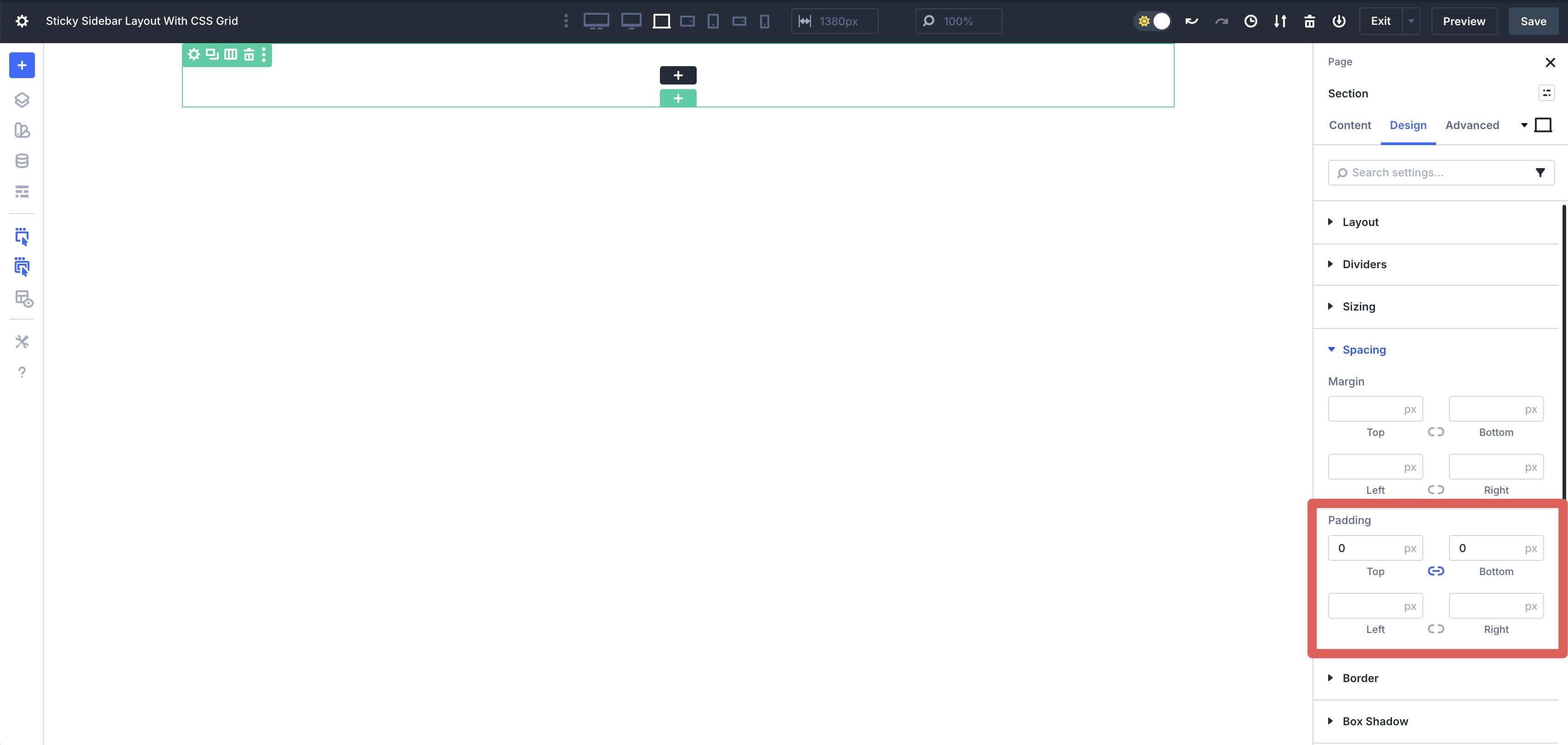Image resolution: width=1568 pixels, height=745 pixels.
Task: Open the Library panel in the sidebar
Action: click(22, 130)
